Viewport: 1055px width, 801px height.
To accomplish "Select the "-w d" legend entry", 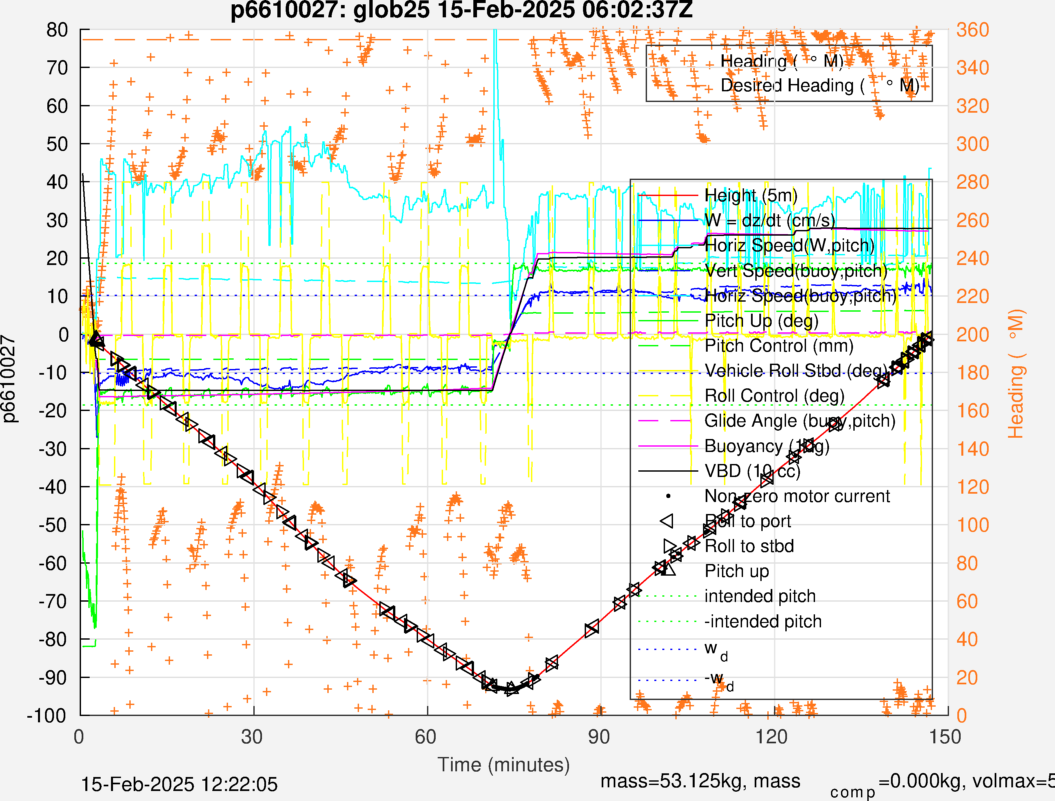I will 719,681.
